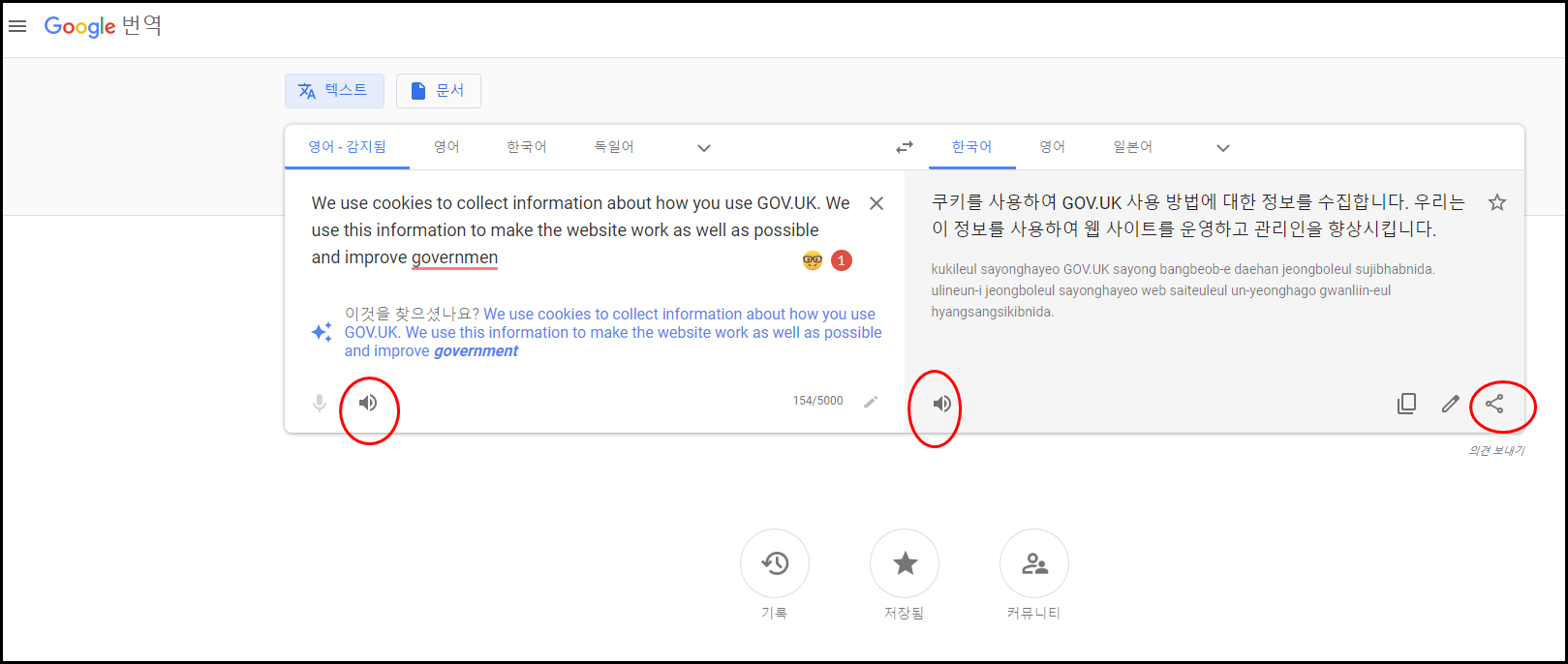Image resolution: width=1568 pixels, height=664 pixels.
Task: Expand the source language dropdown arrow
Action: click(x=704, y=148)
